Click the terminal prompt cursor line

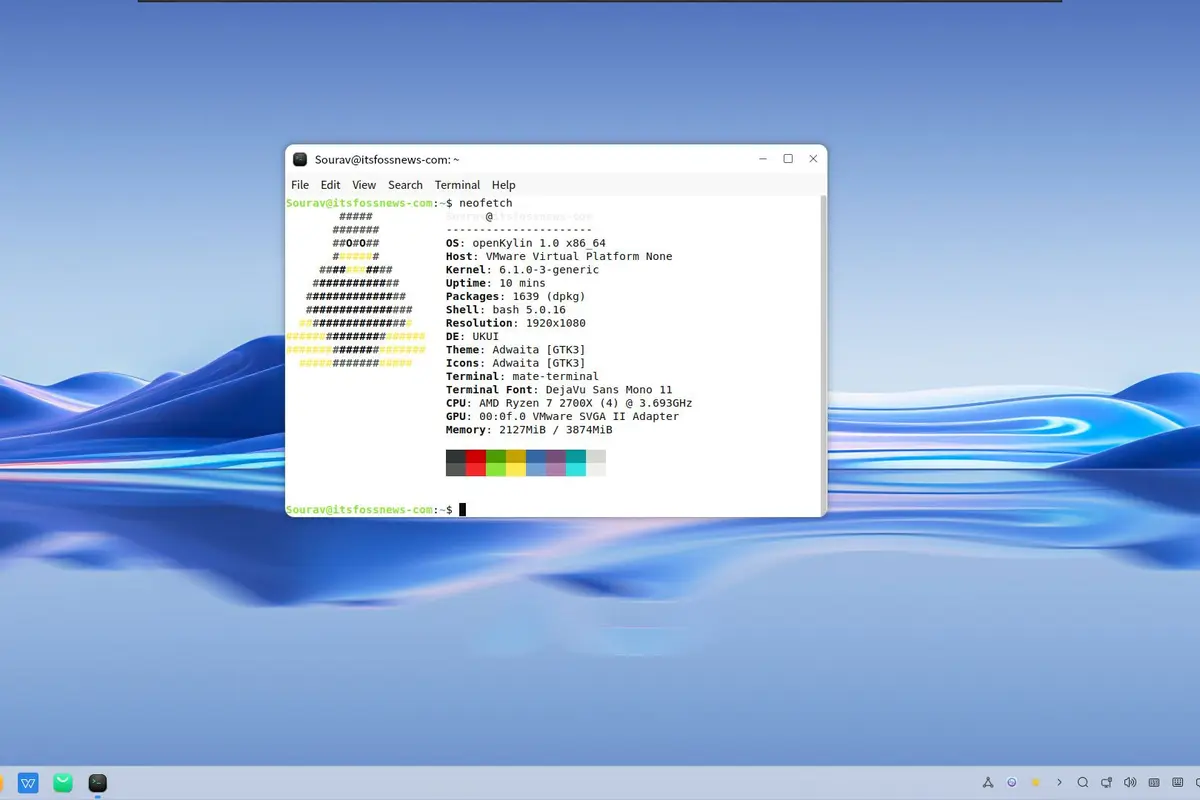(x=552, y=510)
